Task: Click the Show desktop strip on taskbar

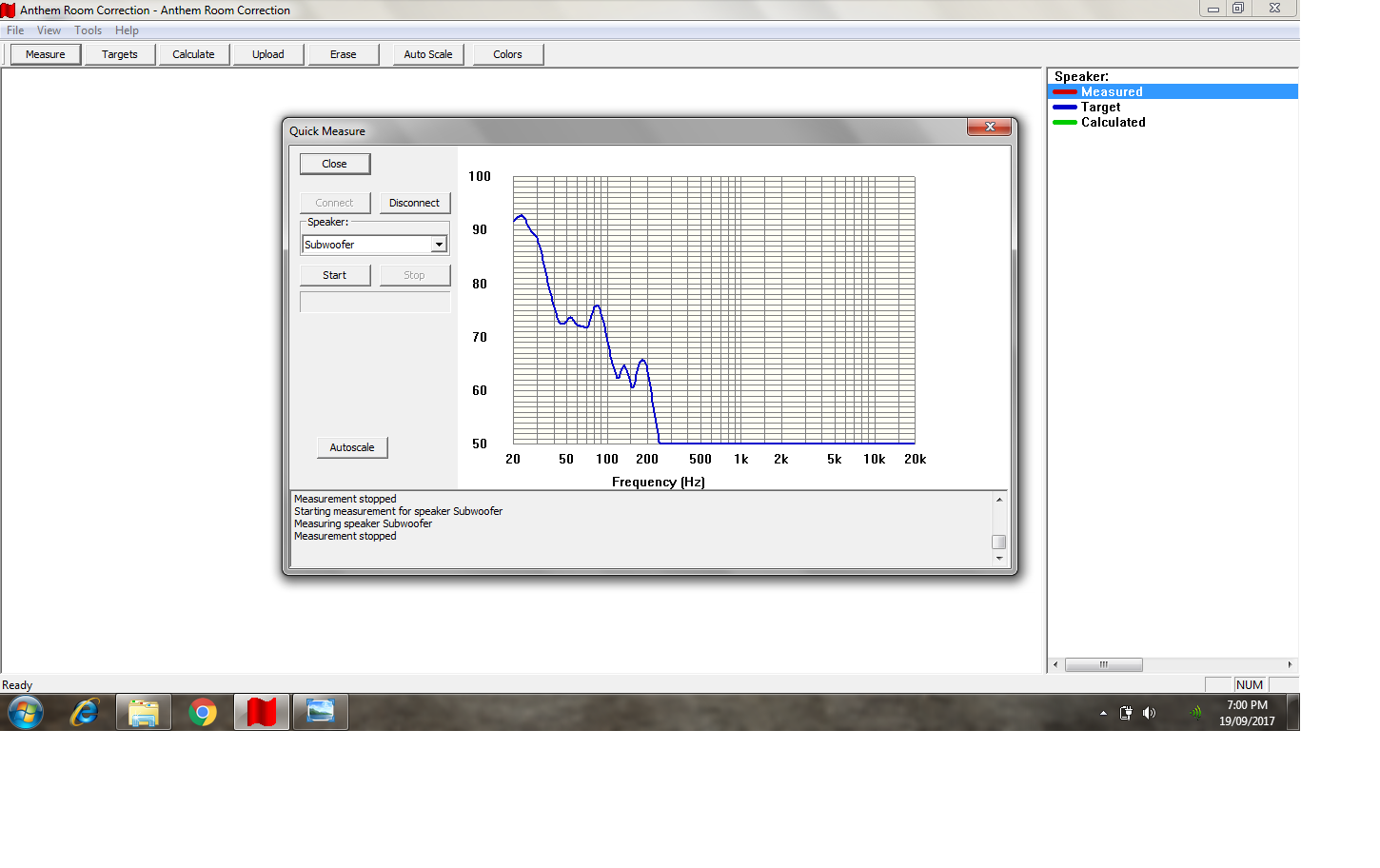Action: click(1293, 712)
